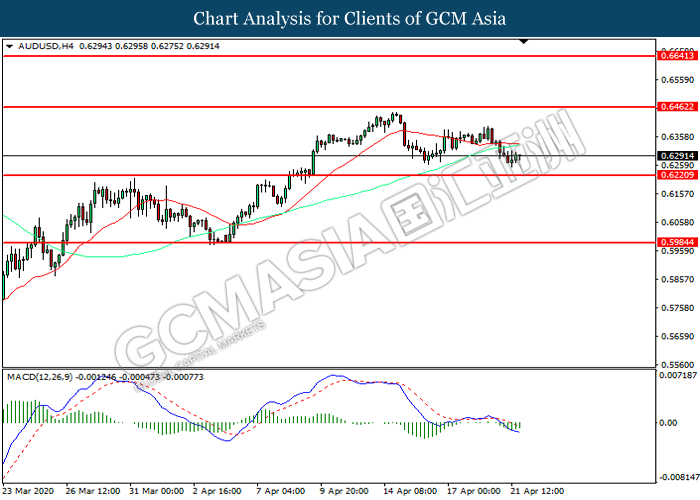Select the 0.62209 support level label
Viewport: 700px width, 500px height.
pos(677,175)
